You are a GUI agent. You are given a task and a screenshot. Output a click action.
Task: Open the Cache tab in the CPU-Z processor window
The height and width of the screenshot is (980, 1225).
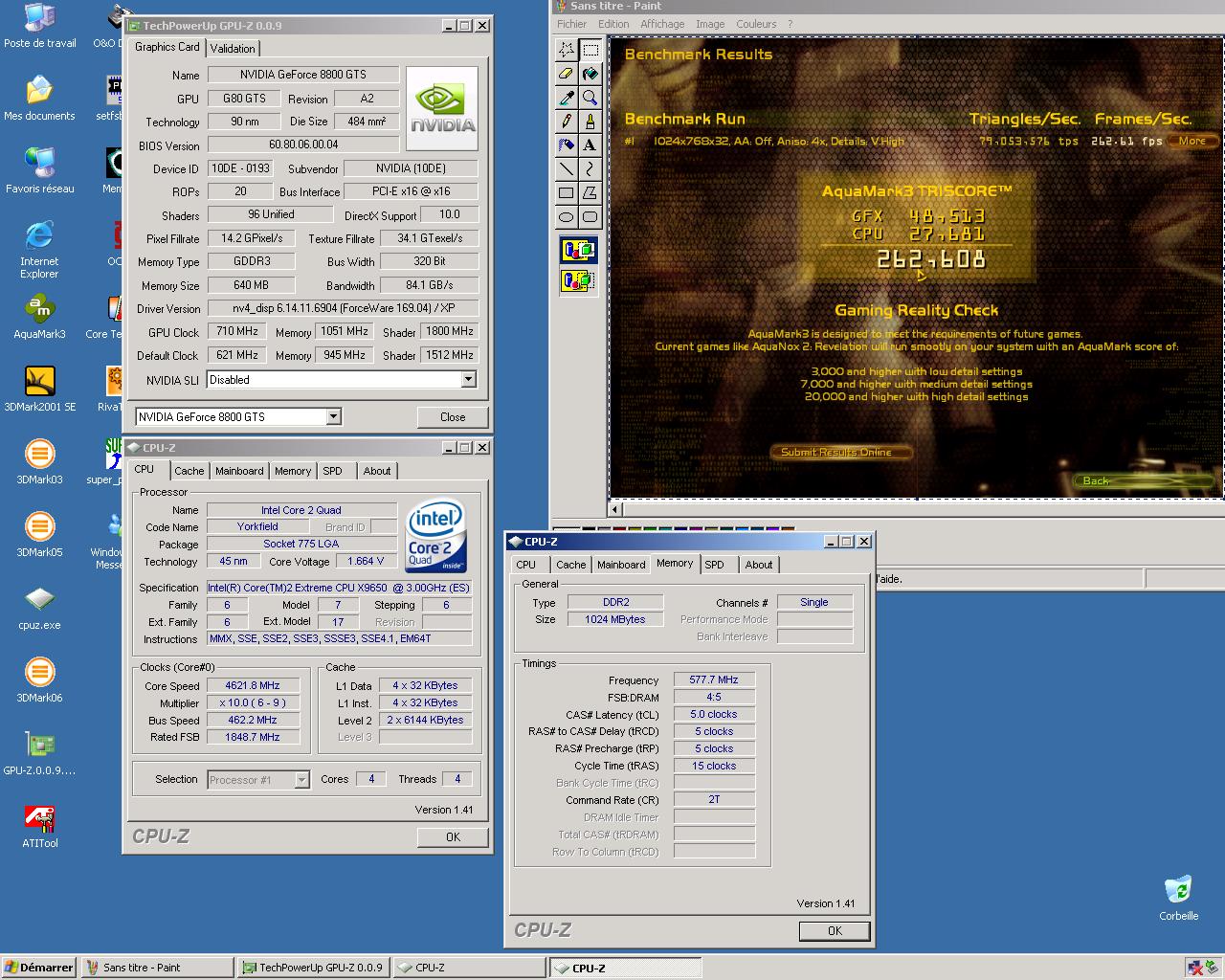pos(189,471)
